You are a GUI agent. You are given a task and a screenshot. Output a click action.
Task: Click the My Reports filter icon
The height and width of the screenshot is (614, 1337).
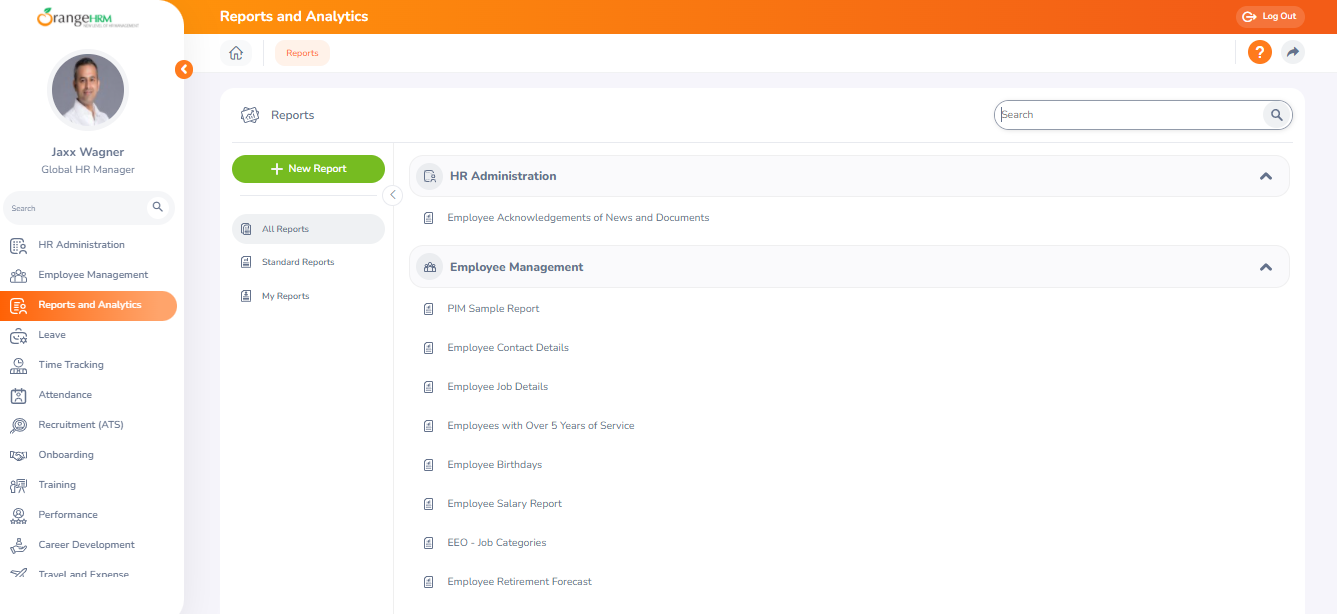click(246, 296)
